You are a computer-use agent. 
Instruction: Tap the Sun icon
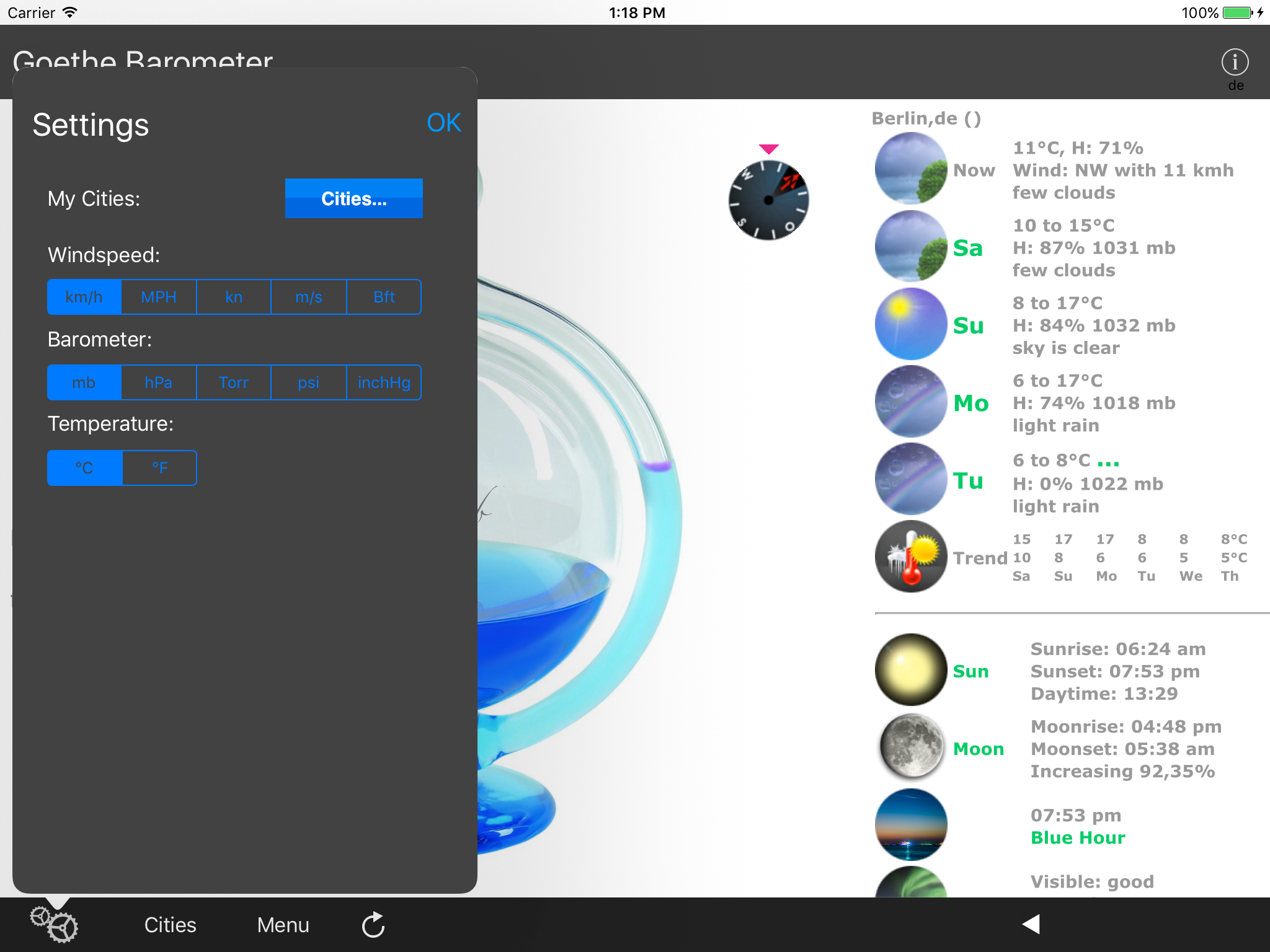[910, 669]
